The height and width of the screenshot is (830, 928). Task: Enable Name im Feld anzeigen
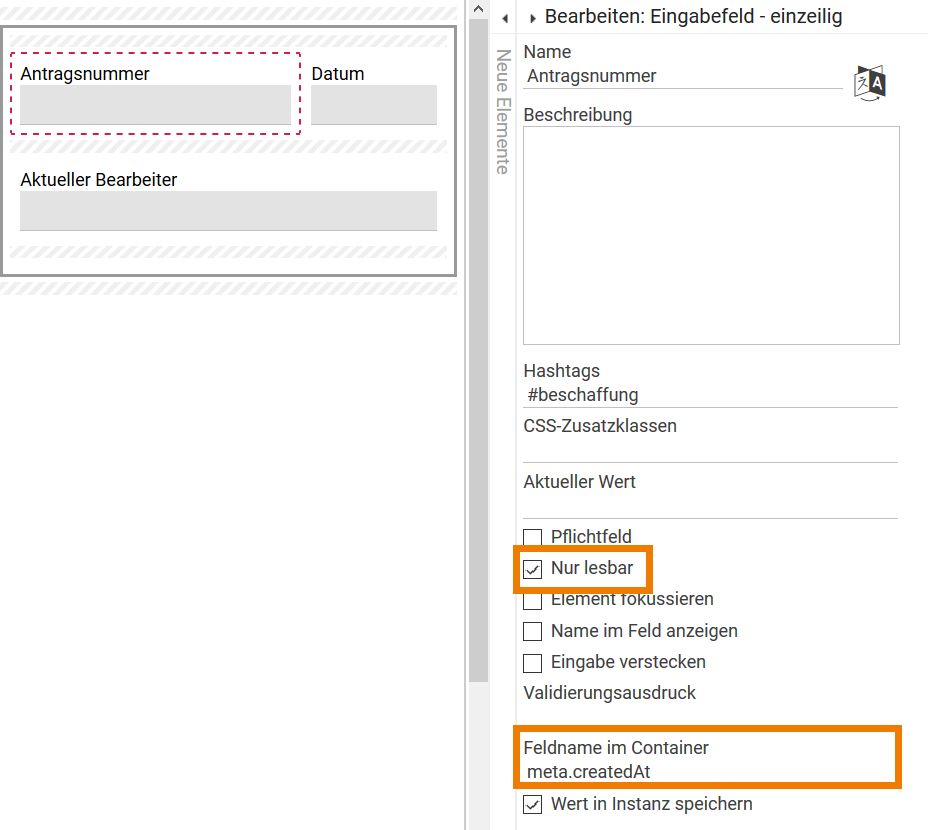533,632
